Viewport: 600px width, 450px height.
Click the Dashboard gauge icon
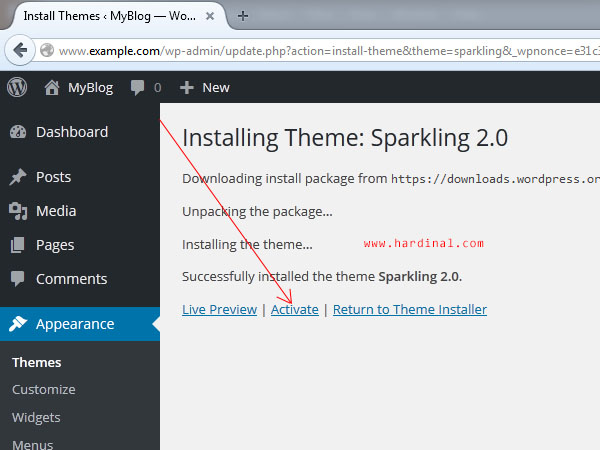[x=18, y=132]
